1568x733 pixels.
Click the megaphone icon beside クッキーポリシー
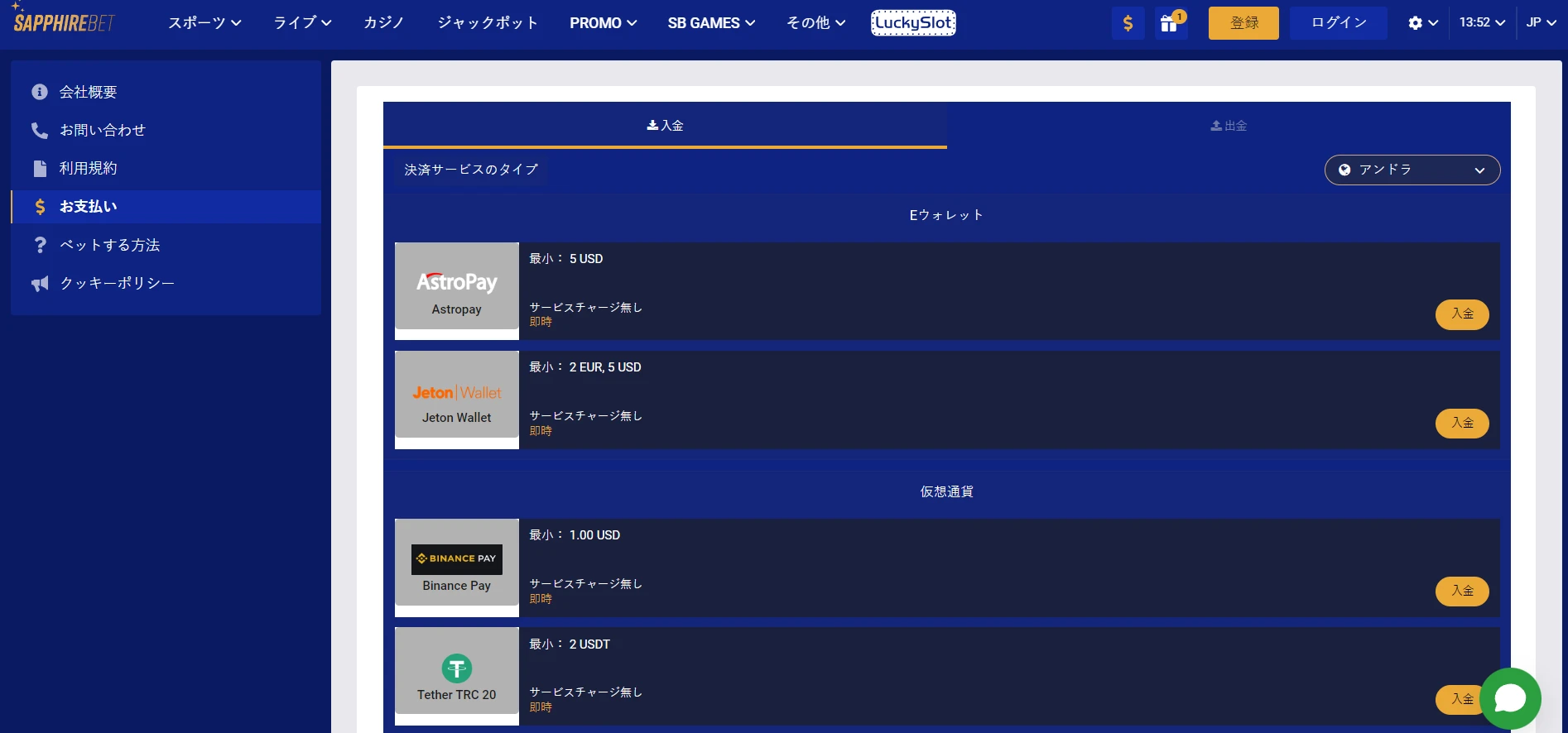[x=39, y=284]
